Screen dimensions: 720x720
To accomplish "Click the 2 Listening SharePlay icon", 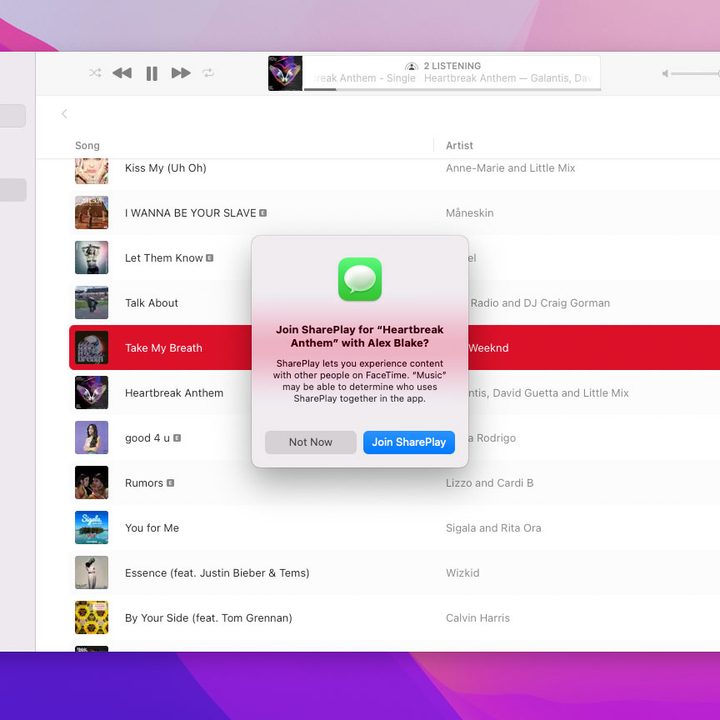I will [411, 66].
